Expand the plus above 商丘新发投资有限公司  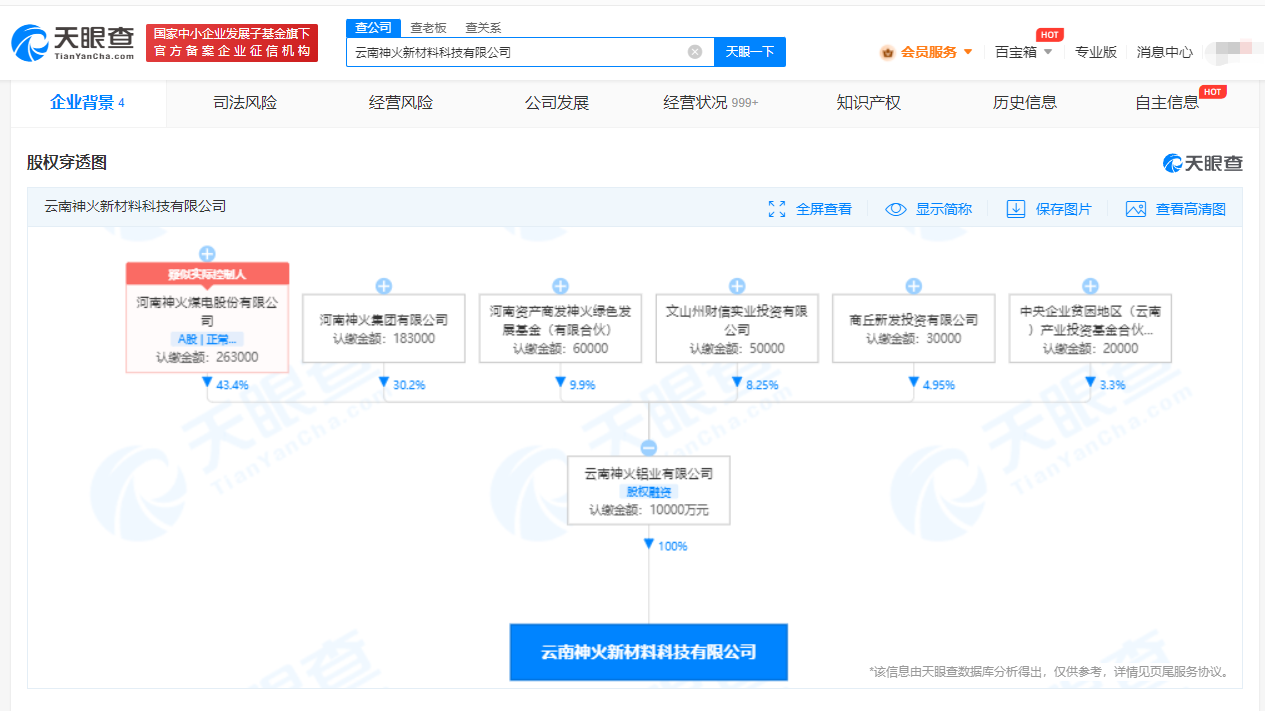pyautogui.click(x=914, y=286)
